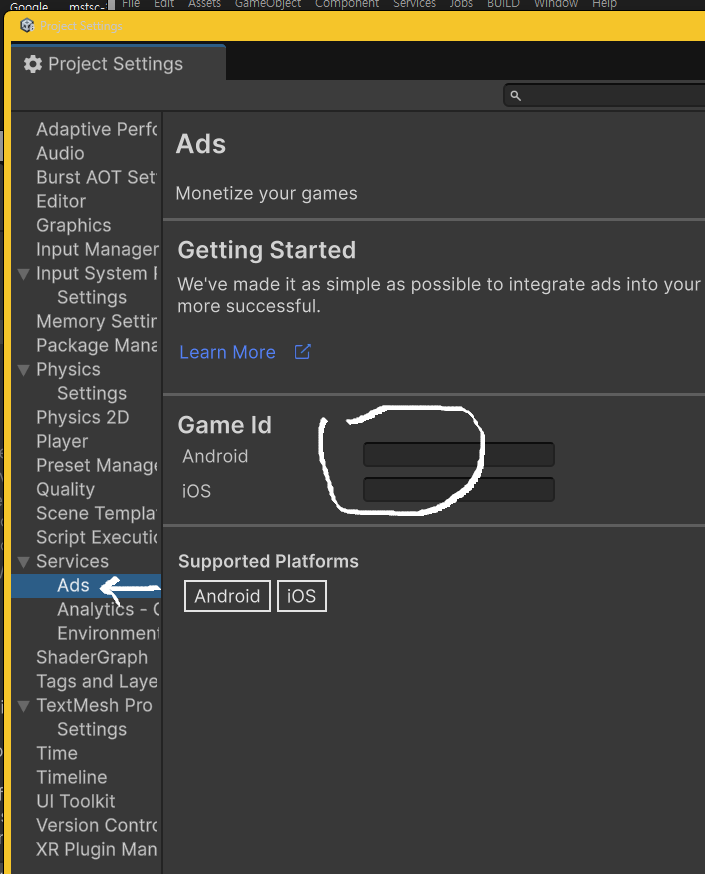Open the Assets menu
Image resolution: width=705 pixels, height=874 pixels.
pos(205,4)
